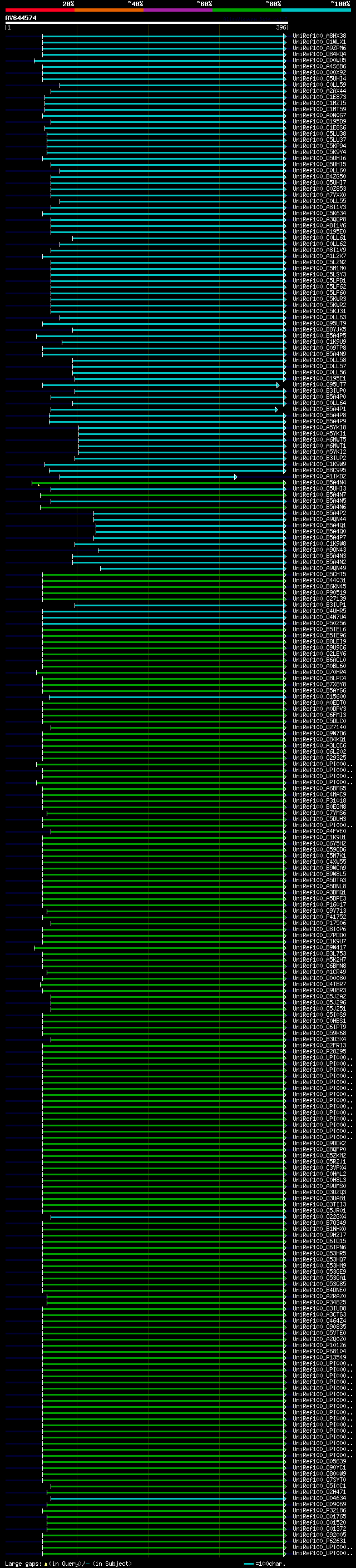
Task: Open hit UniRef100_Q5UHI4
Action: [319, 78]
